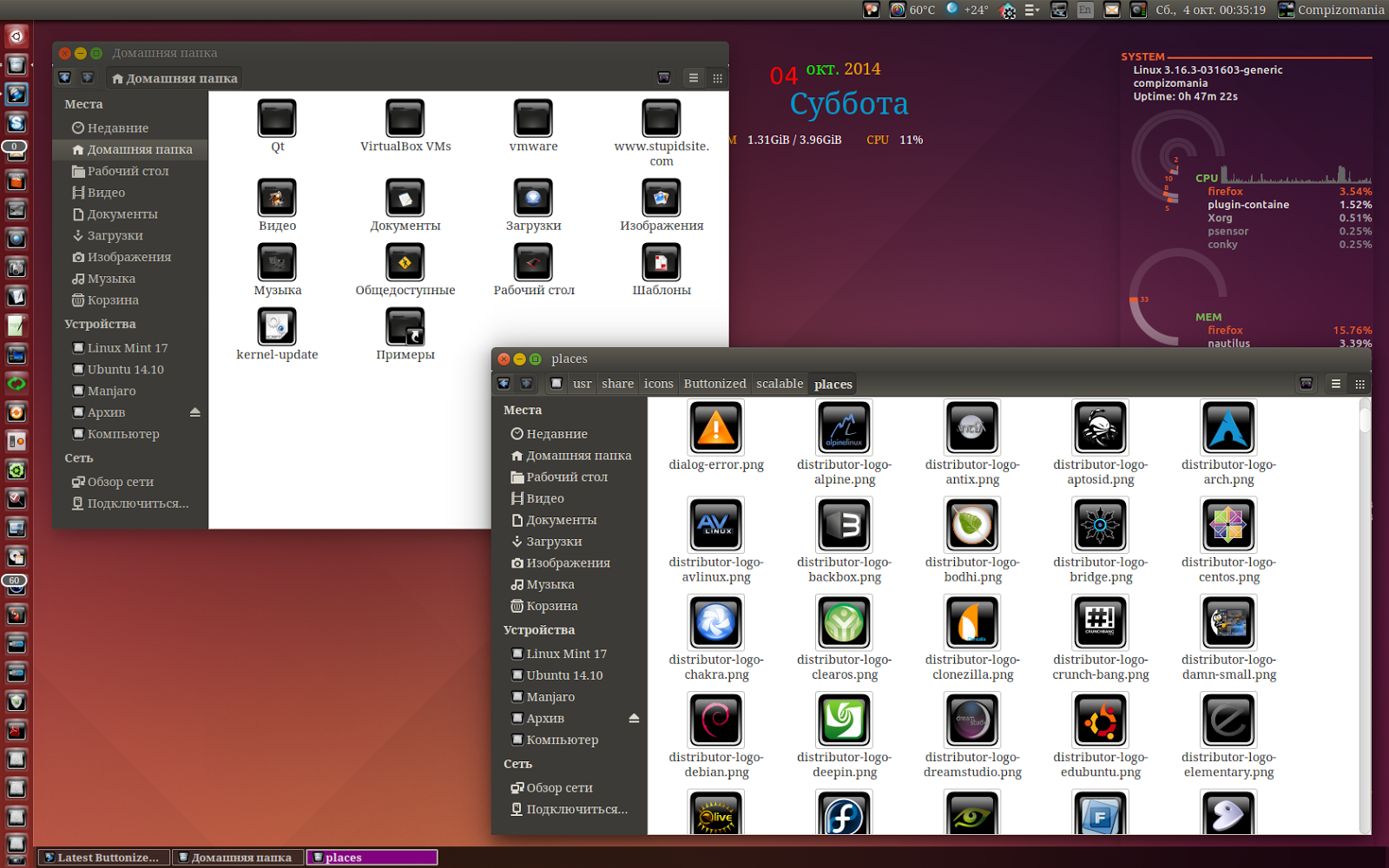Select distributor-logo-antix.png icon

[x=972, y=428]
